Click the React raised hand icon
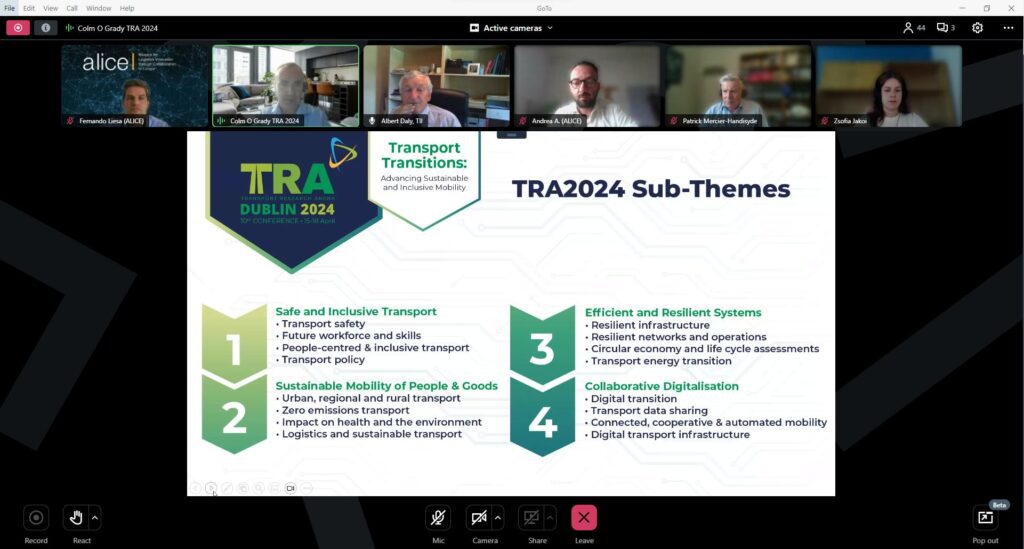 click(76, 518)
